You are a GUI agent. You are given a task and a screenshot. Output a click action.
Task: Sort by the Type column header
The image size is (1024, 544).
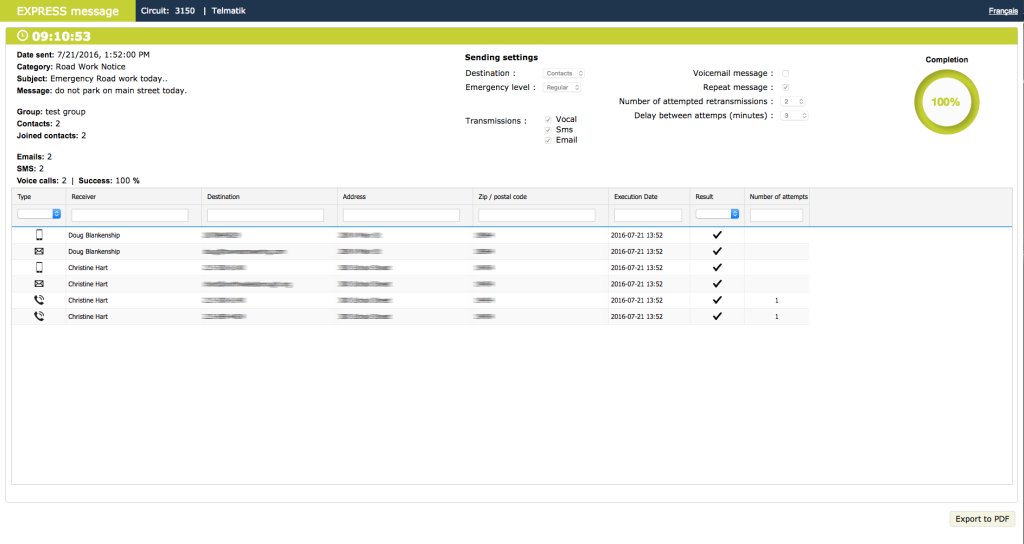coord(24,197)
